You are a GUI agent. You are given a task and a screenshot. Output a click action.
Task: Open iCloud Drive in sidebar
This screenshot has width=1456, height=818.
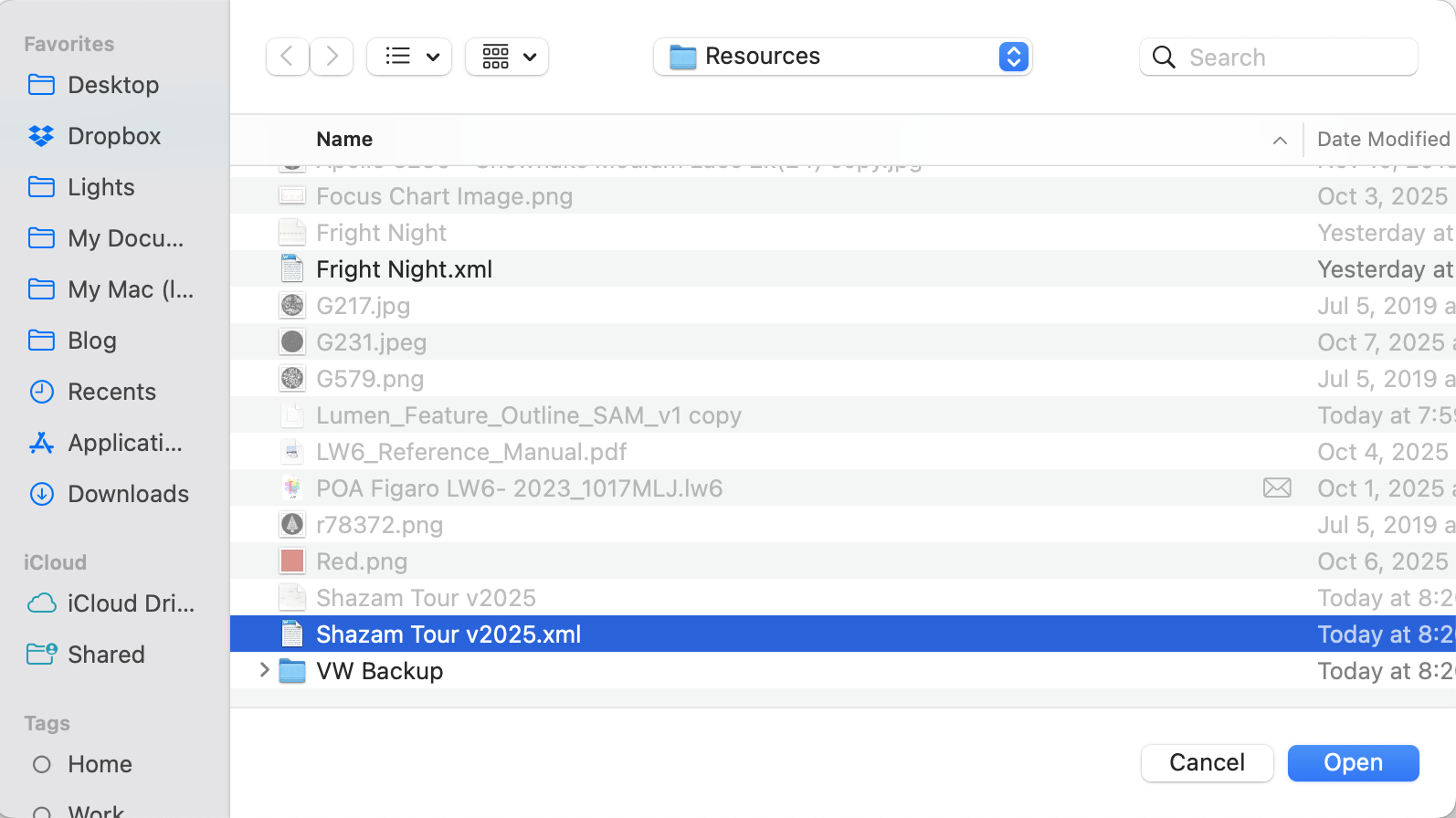[x=130, y=603]
